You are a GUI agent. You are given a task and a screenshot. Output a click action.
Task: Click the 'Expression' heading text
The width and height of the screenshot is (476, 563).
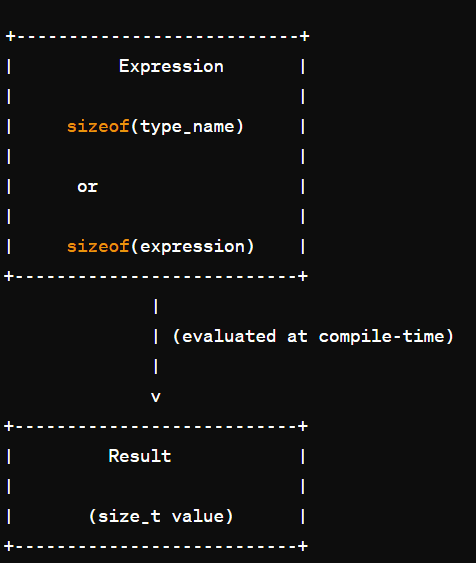click(171, 67)
